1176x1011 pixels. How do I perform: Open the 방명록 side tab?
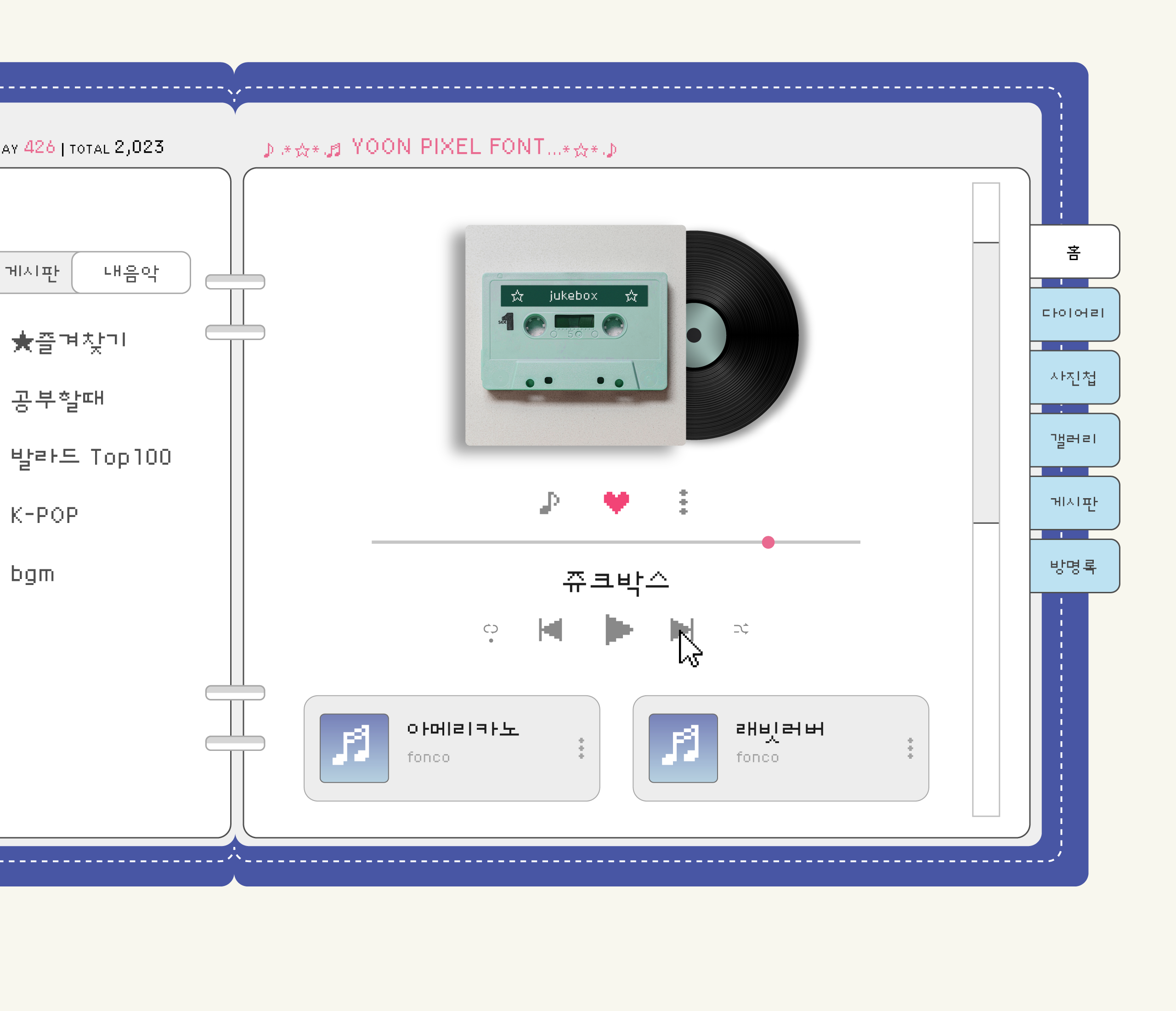click(x=1074, y=566)
